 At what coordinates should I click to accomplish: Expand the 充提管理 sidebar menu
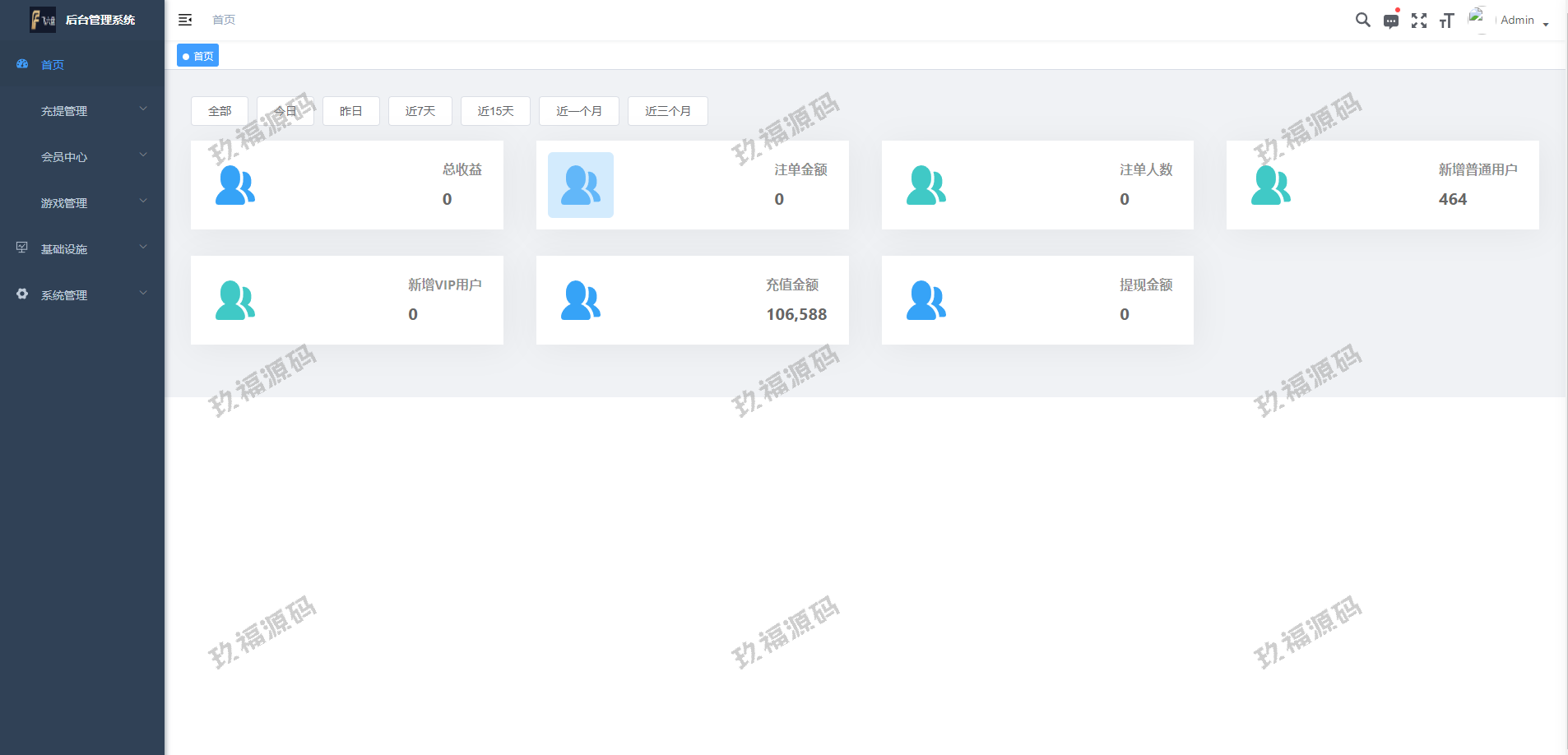[82, 110]
